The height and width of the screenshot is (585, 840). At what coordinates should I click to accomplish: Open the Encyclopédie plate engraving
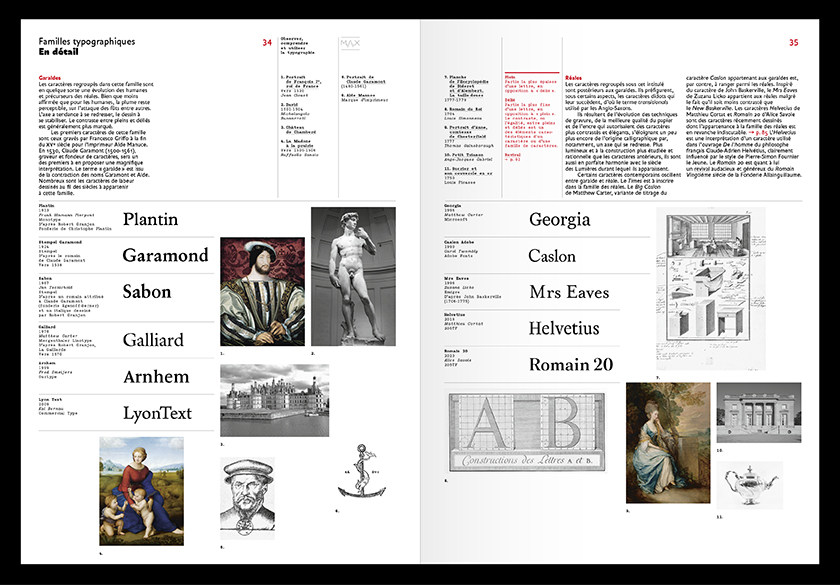click(x=711, y=289)
